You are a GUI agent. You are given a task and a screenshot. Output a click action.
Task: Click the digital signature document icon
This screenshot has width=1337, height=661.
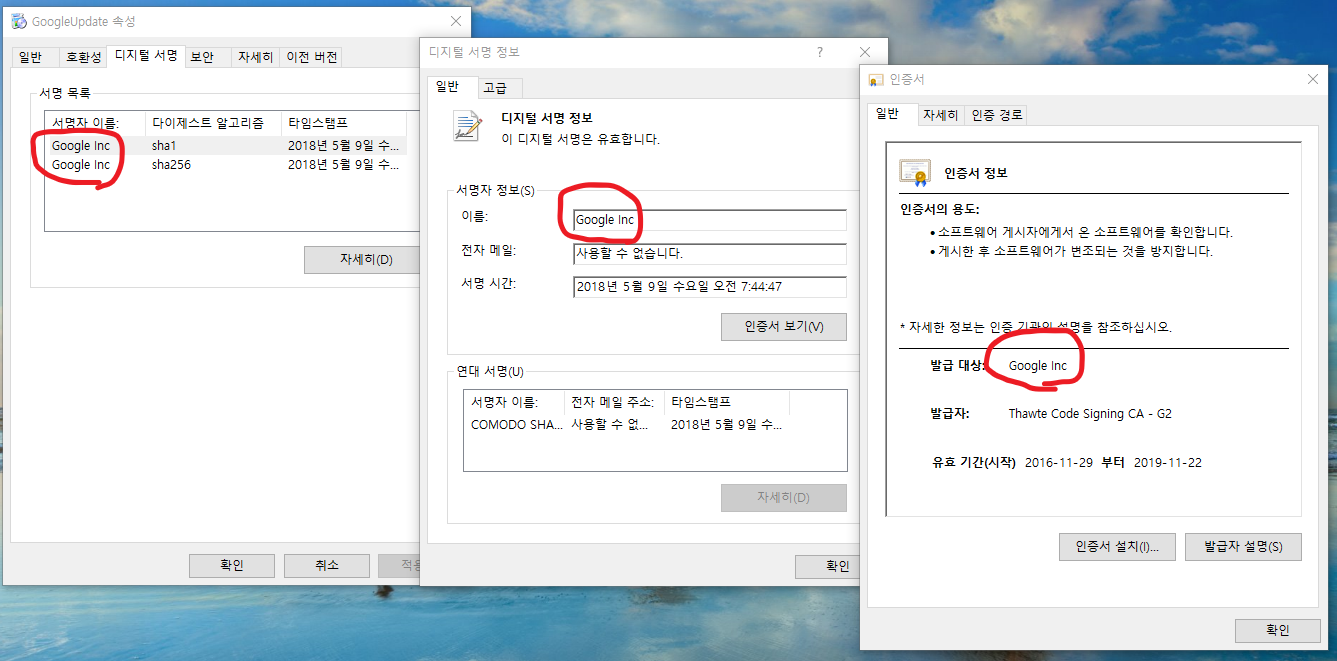pos(468,127)
